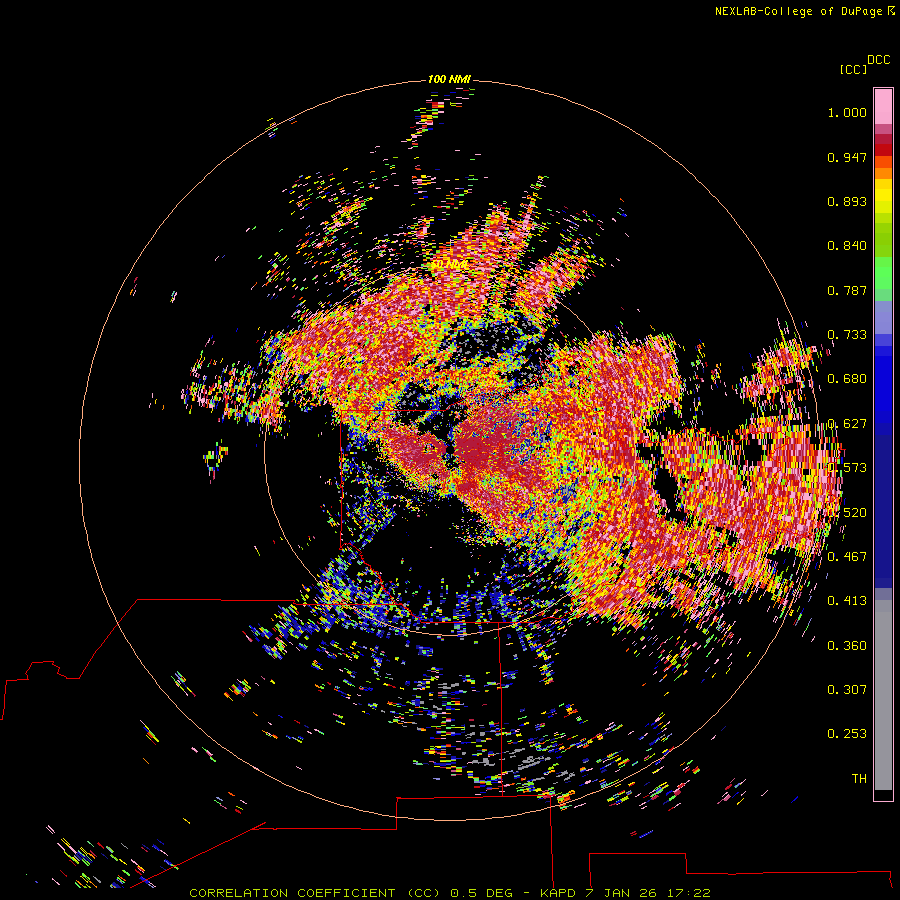
Task: Click the 1.000 value on the color scale
Action: [847, 112]
